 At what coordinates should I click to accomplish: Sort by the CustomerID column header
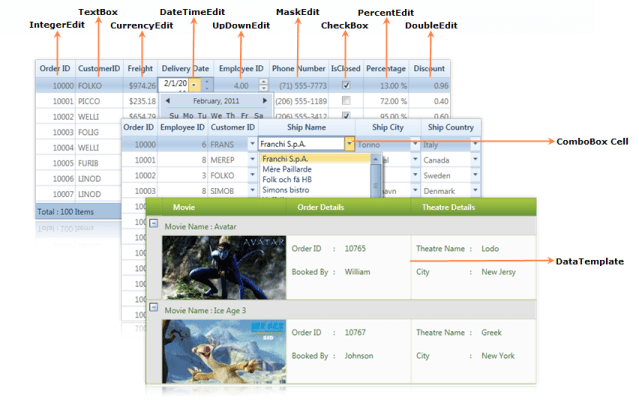coord(99,68)
